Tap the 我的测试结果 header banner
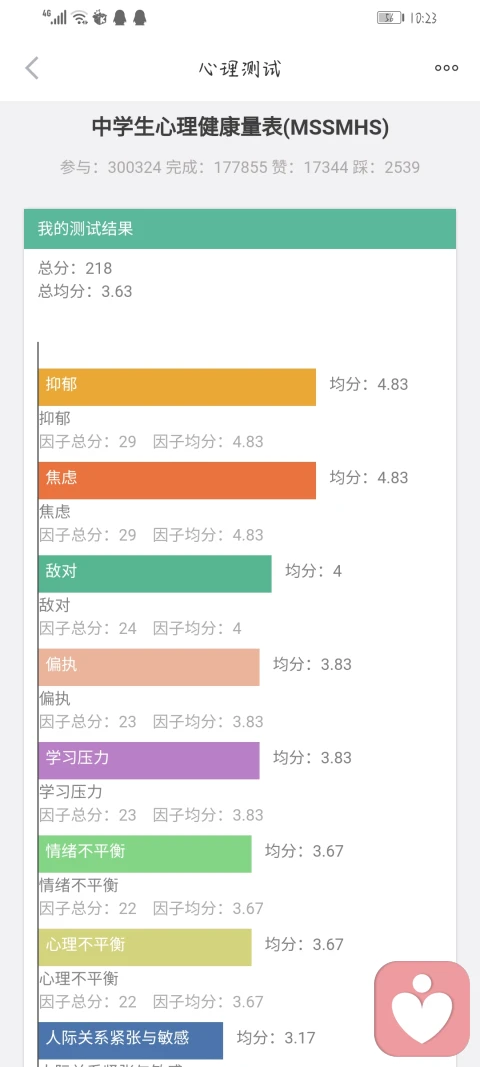 click(x=240, y=229)
